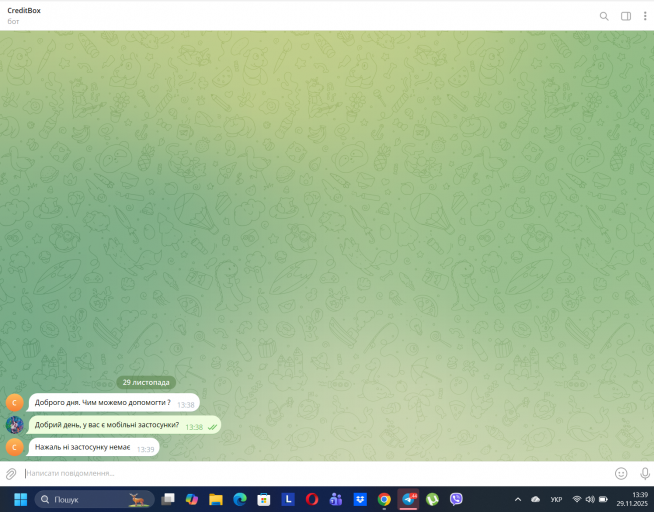The image size is (654, 512).
Task: Click the Telegram taskbar icon
Action: (x=408, y=499)
